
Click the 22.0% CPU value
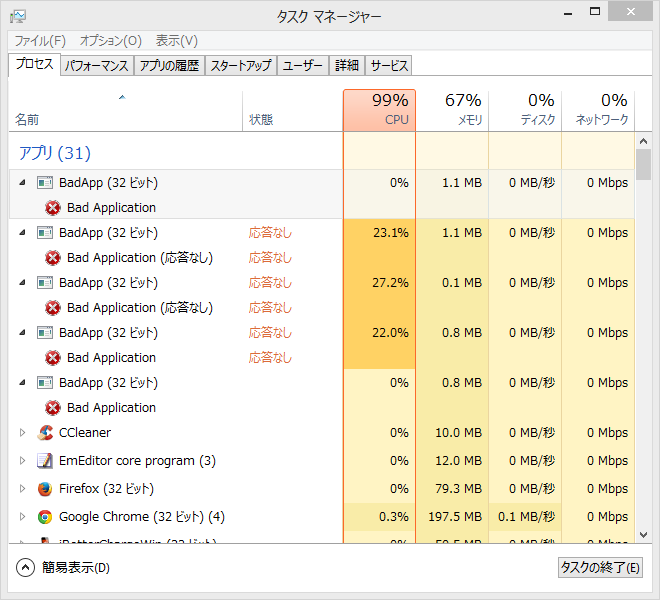point(391,333)
